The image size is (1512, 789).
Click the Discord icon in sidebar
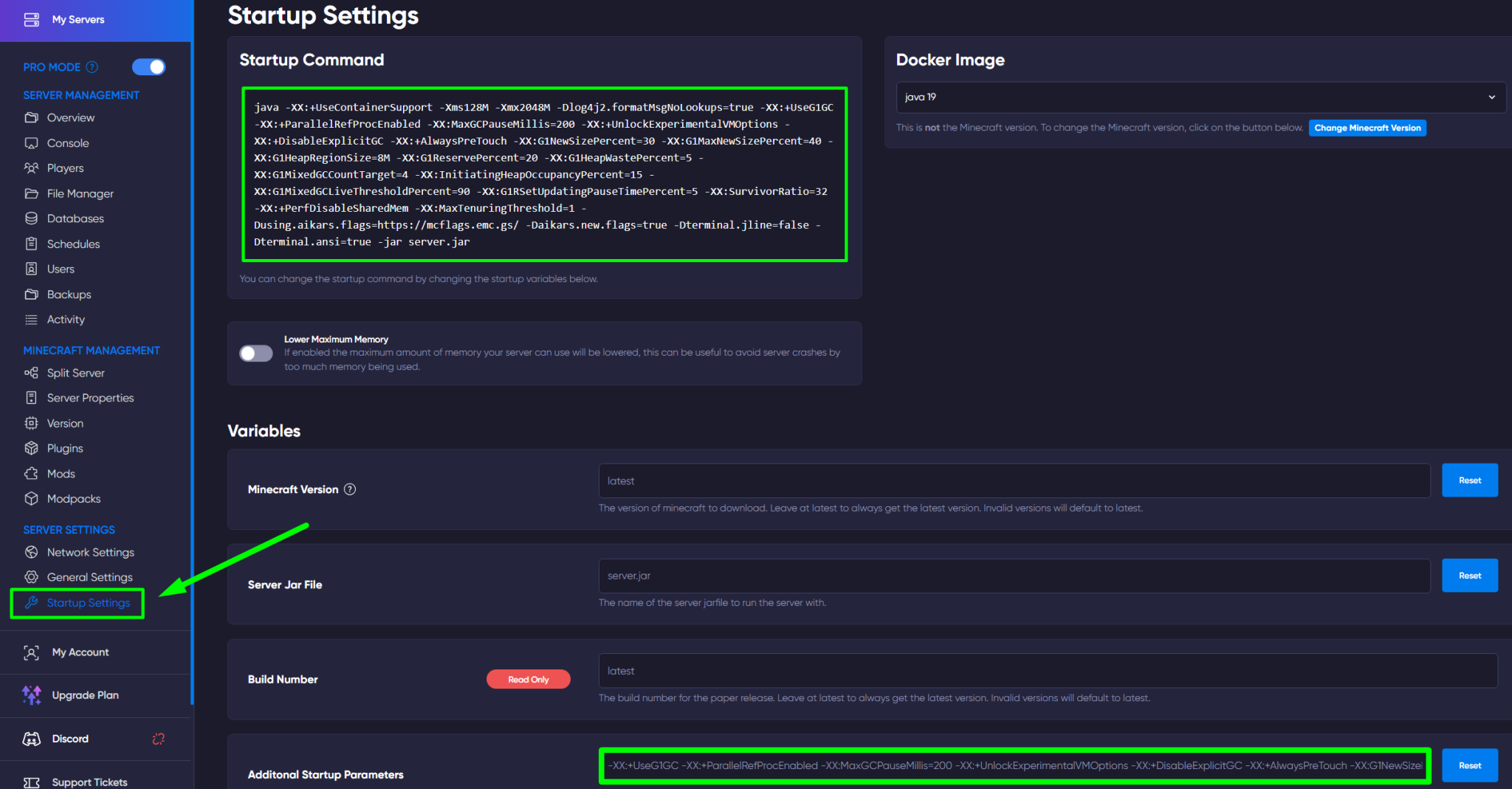pos(32,739)
